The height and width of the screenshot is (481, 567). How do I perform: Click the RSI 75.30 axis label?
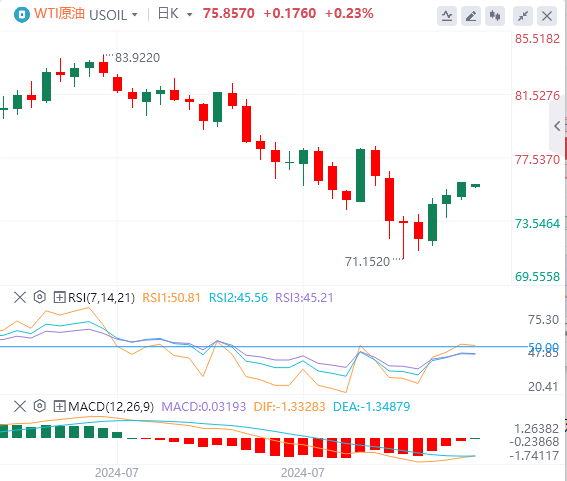pyautogui.click(x=543, y=320)
